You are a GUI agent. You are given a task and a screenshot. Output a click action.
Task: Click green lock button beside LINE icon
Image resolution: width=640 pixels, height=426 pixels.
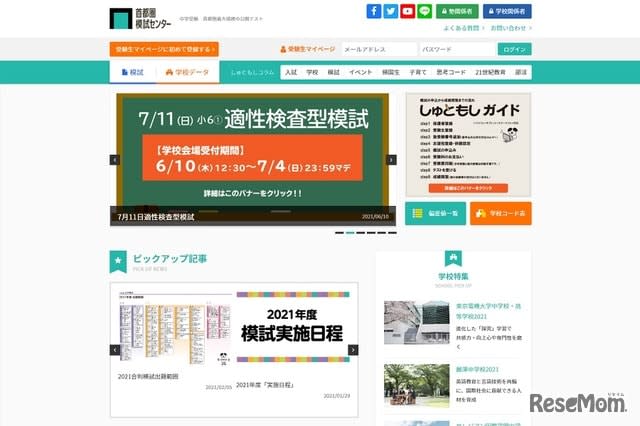pos(457,11)
